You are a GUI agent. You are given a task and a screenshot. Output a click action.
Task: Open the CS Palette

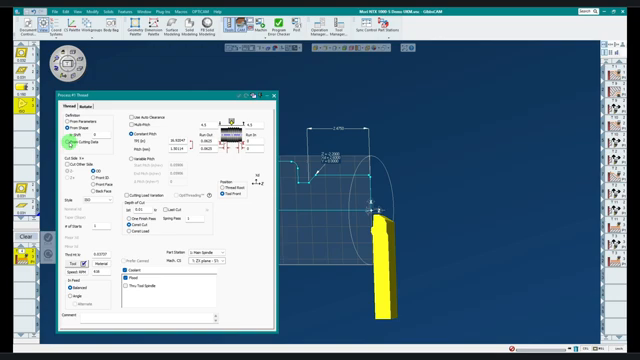tap(72, 25)
